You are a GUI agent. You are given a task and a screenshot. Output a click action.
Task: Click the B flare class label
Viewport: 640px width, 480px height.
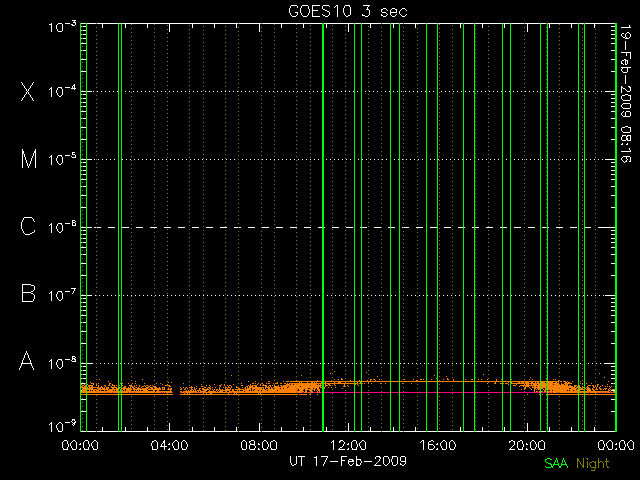tap(28, 293)
